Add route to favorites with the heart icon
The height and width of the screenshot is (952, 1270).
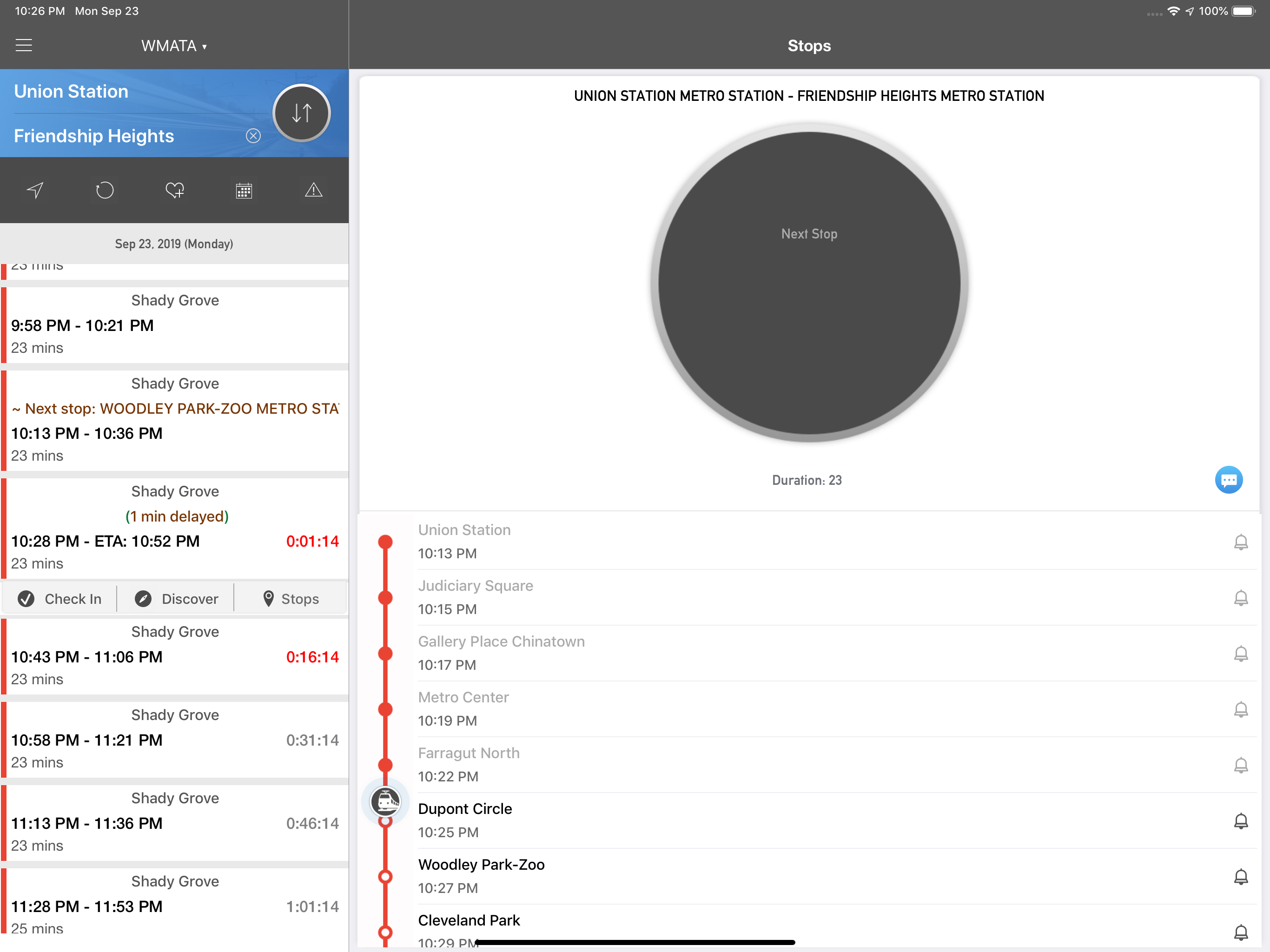(174, 190)
